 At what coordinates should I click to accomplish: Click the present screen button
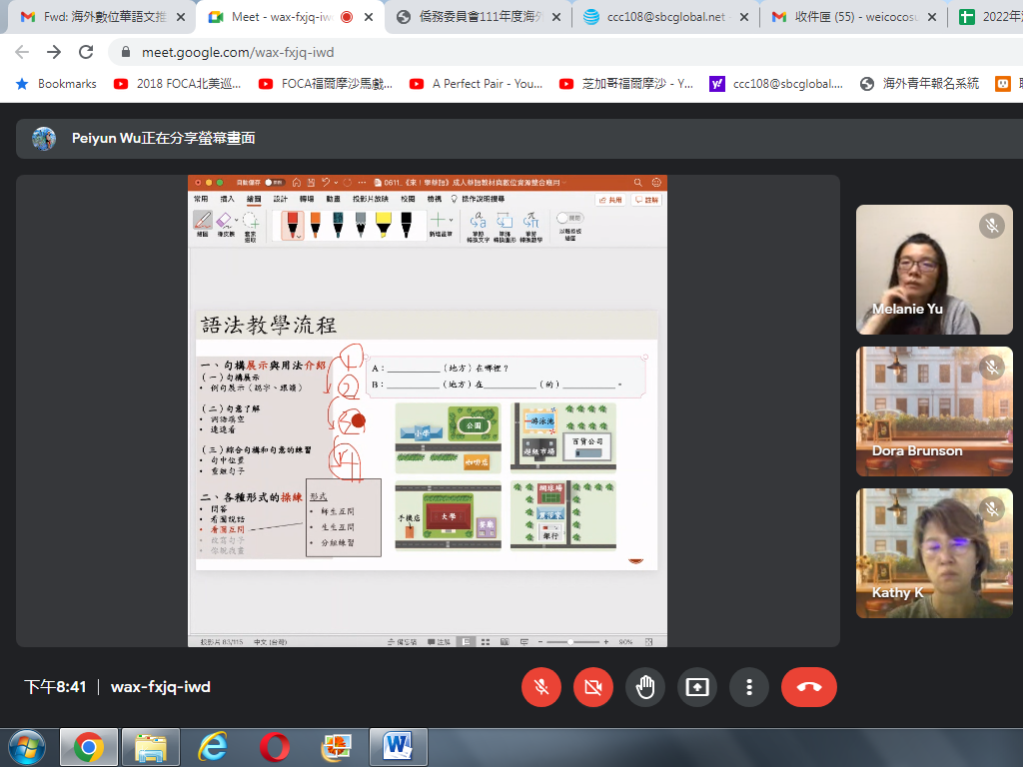[x=697, y=687]
